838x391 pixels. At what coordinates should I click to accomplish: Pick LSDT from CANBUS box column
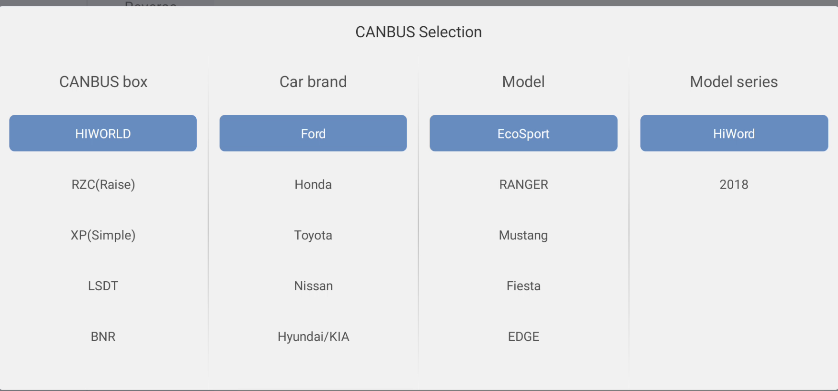103,286
